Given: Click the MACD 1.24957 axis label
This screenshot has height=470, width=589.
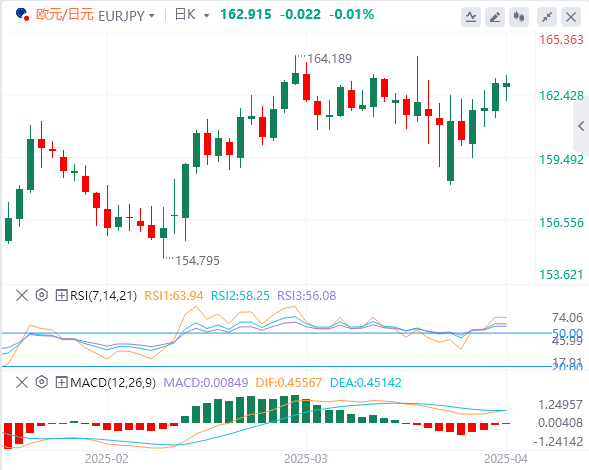Looking at the screenshot, I should tap(560, 405).
